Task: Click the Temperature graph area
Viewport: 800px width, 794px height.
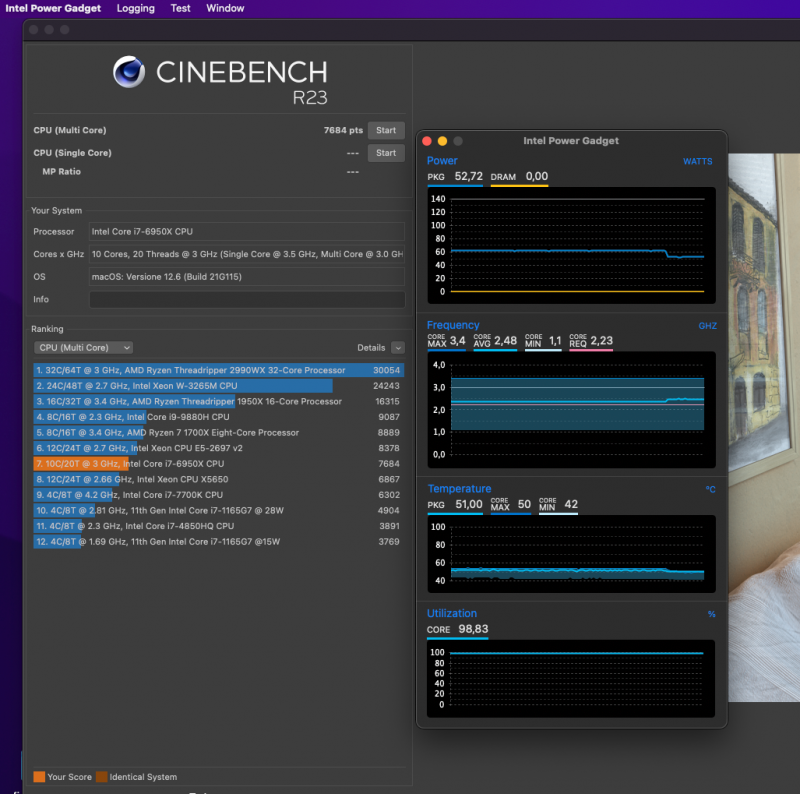Action: point(571,554)
